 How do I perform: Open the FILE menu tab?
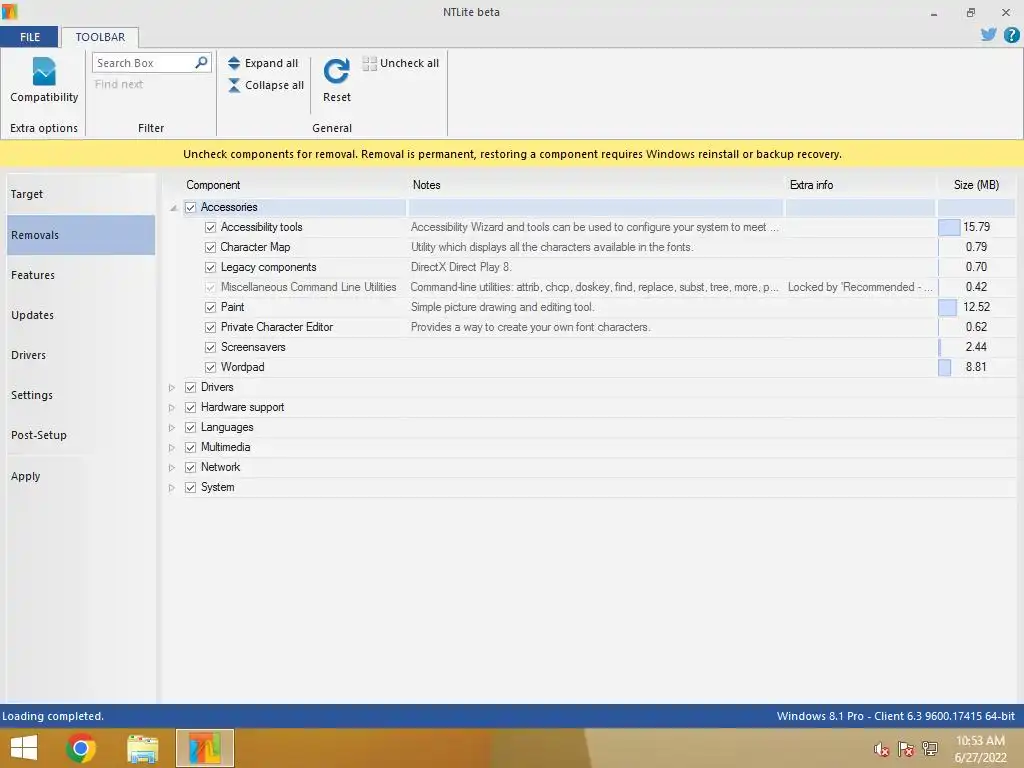[x=29, y=37]
